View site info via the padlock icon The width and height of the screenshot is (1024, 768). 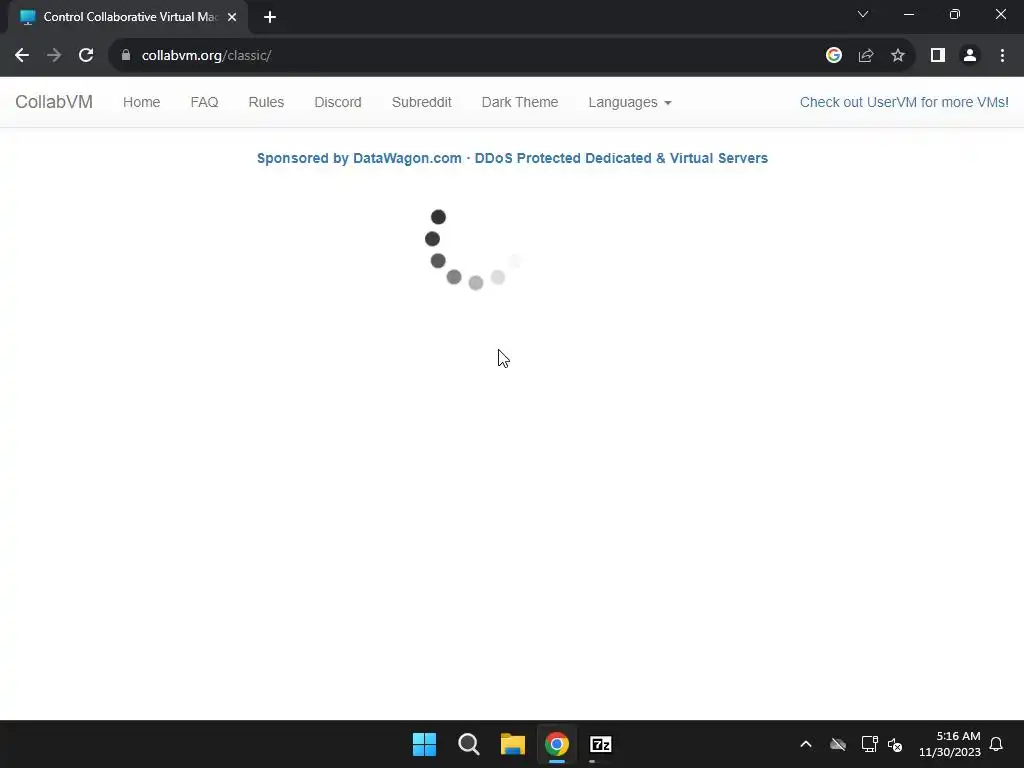126,56
